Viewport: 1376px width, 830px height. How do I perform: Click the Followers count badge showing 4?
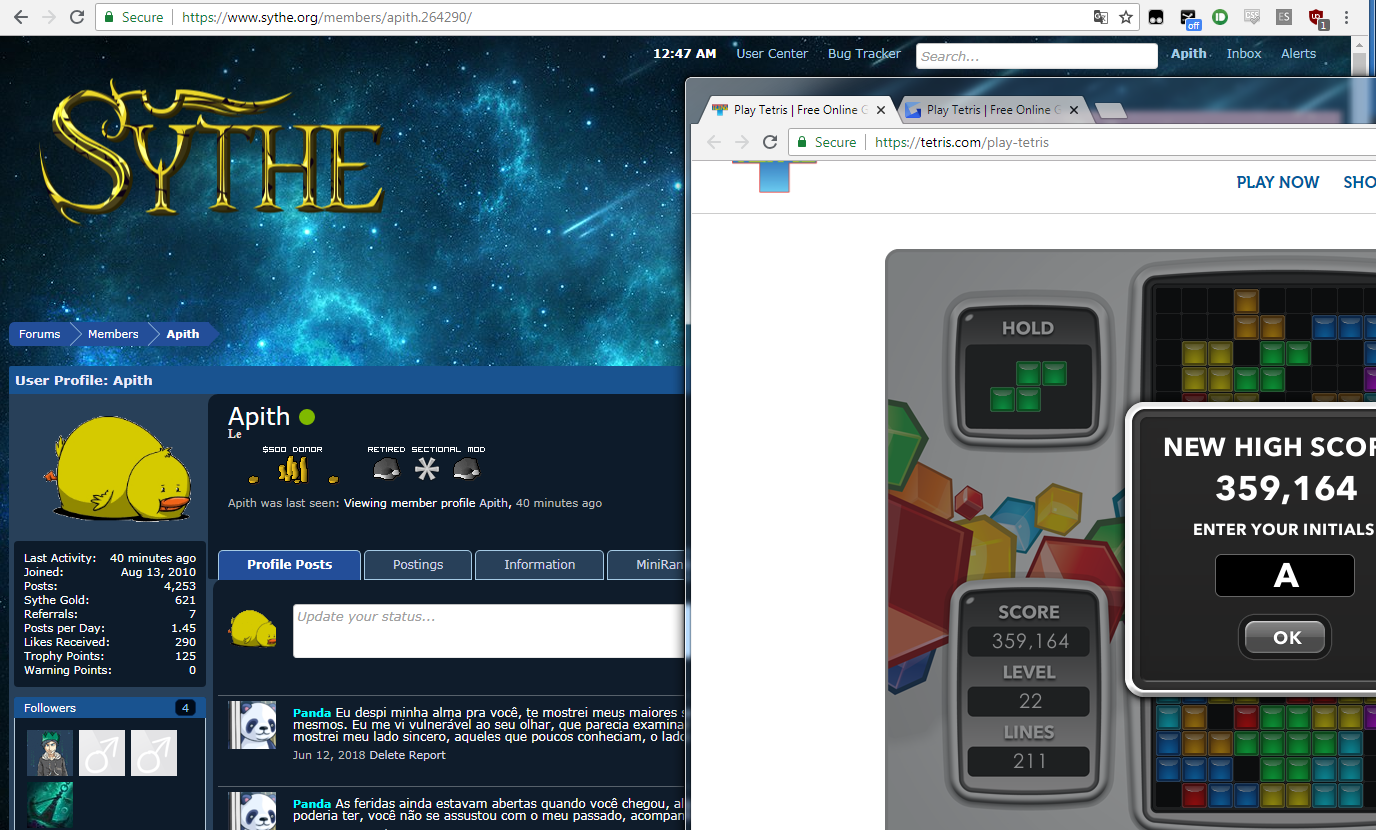tap(185, 708)
